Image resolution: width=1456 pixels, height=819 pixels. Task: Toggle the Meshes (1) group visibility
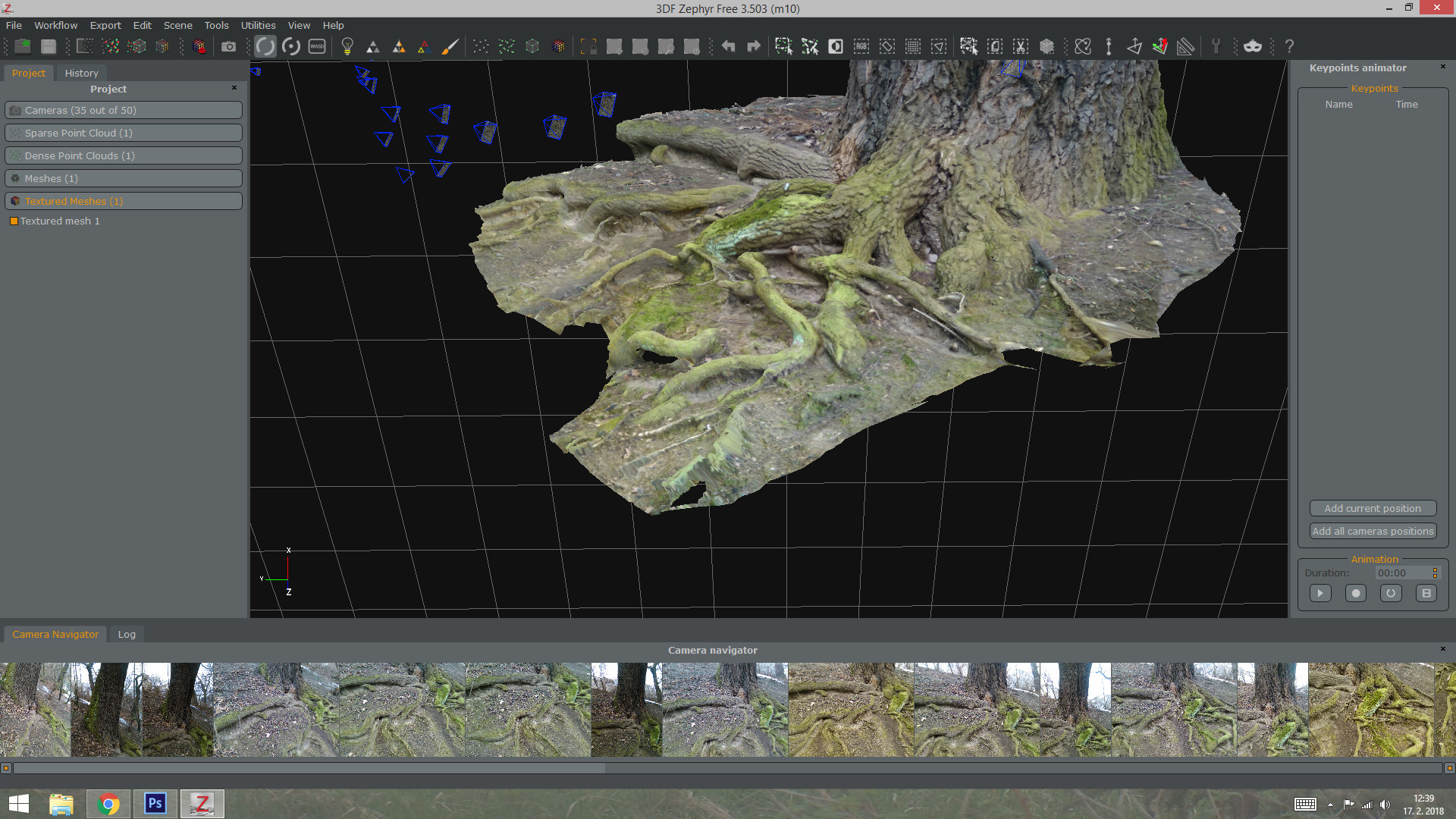pos(123,178)
